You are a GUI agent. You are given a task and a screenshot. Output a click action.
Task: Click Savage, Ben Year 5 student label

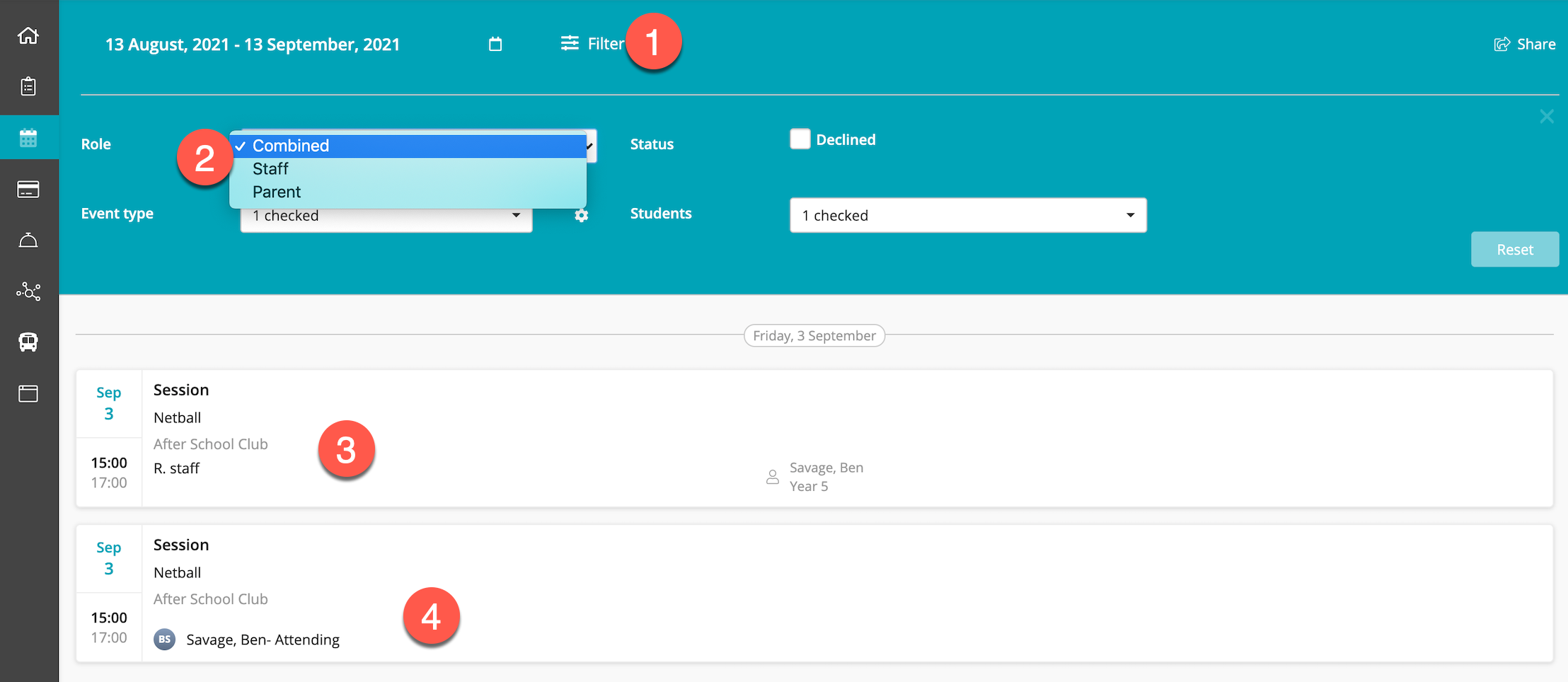[x=826, y=477]
